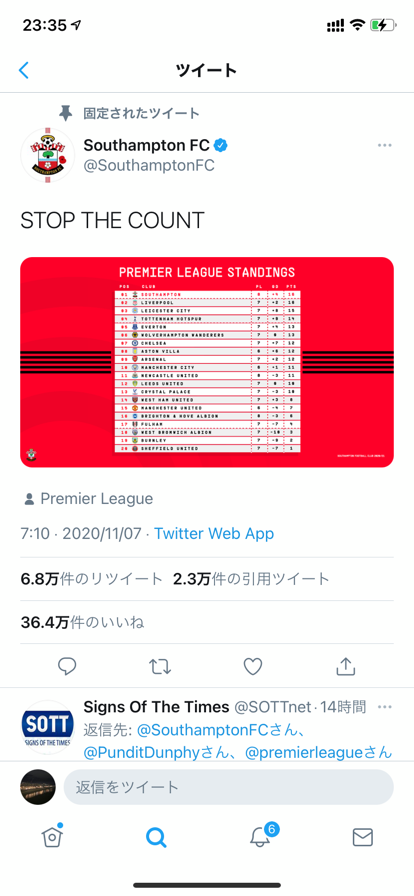This screenshot has width=414, height=896.
Task: Tap the back chevron arrow
Action: (x=23, y=70)
